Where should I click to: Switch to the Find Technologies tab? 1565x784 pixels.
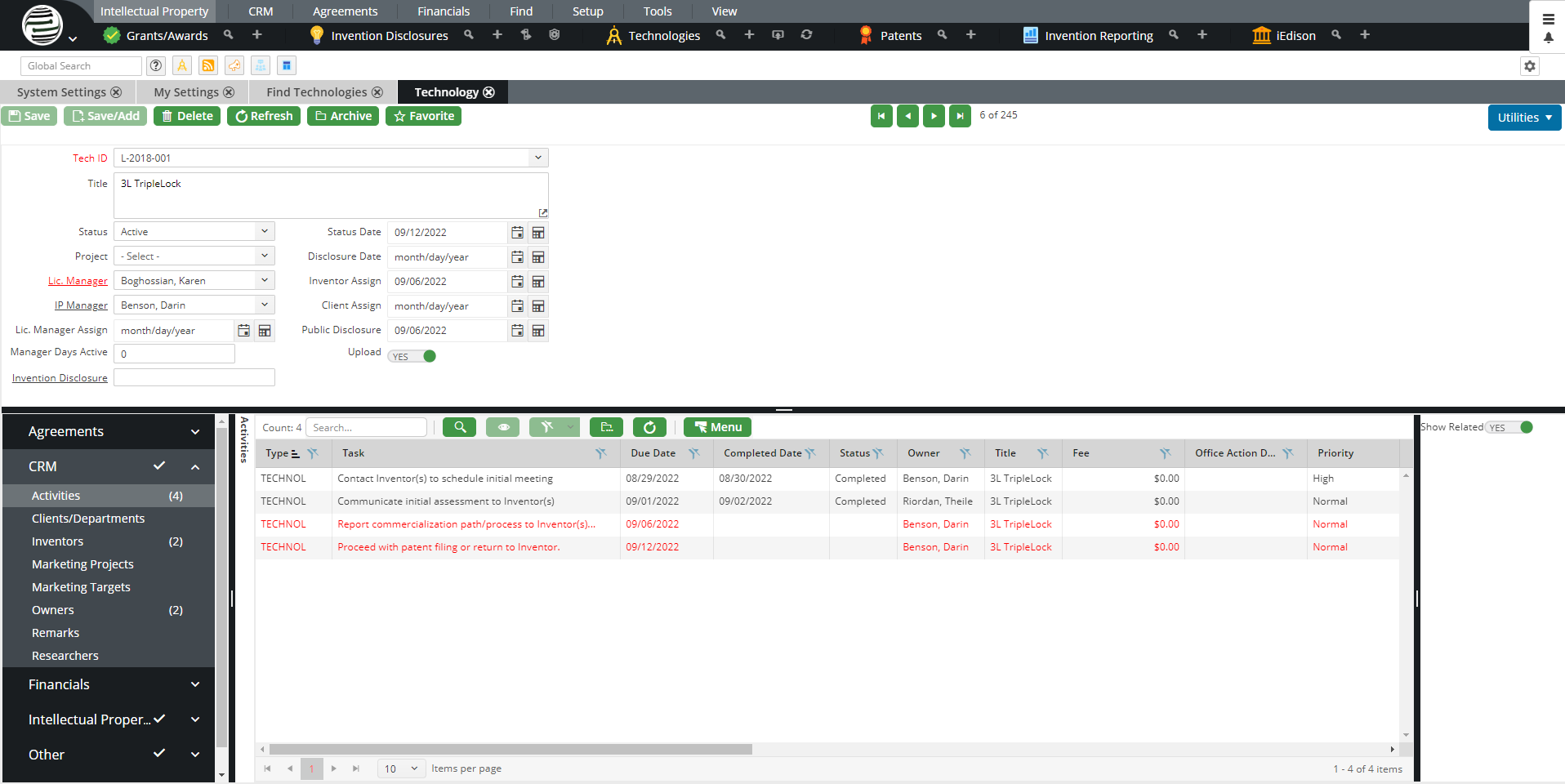click(x=316, y=92)
